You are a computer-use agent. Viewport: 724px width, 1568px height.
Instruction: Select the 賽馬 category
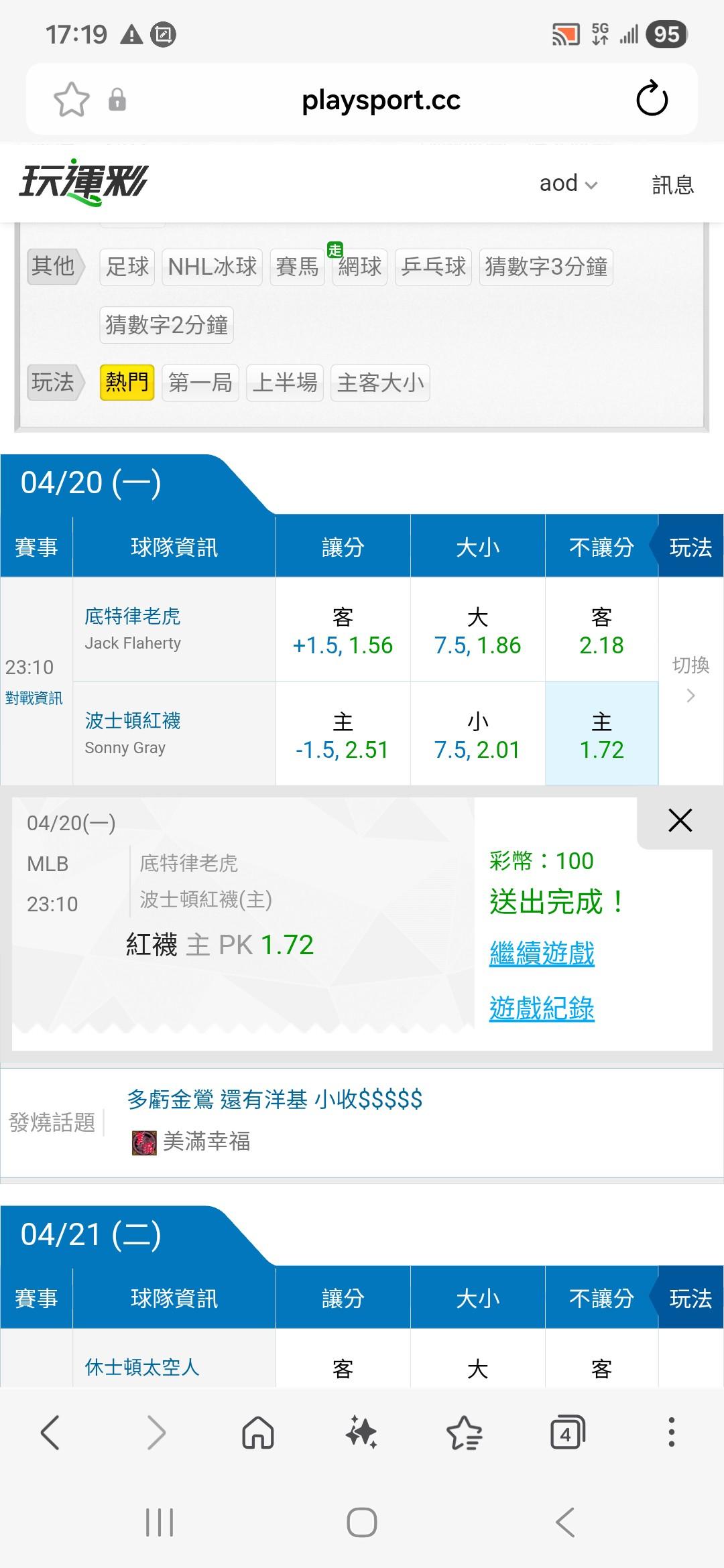[297, 267]
